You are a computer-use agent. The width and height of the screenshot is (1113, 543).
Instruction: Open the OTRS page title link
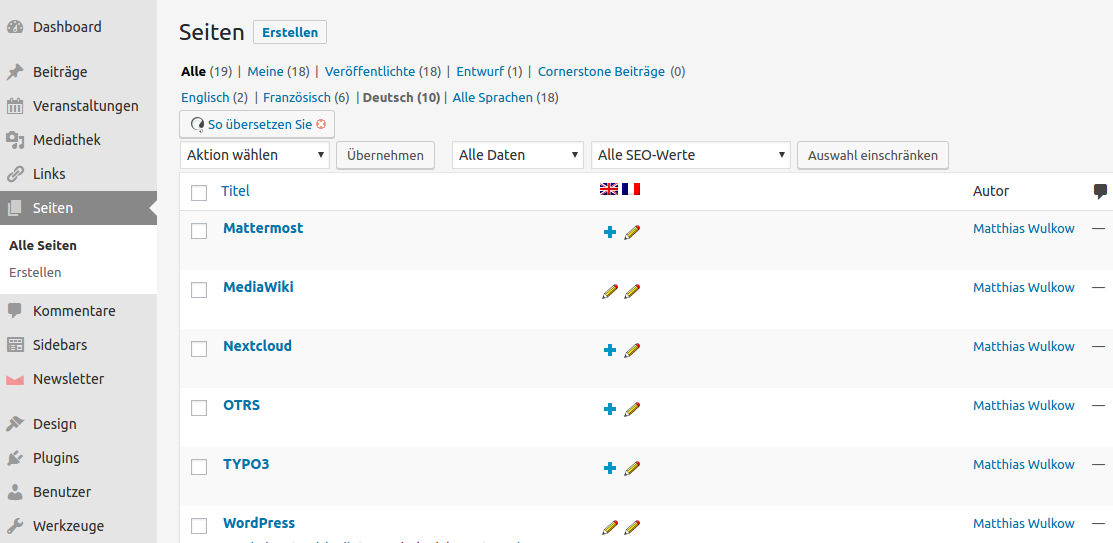coord(241,405)
